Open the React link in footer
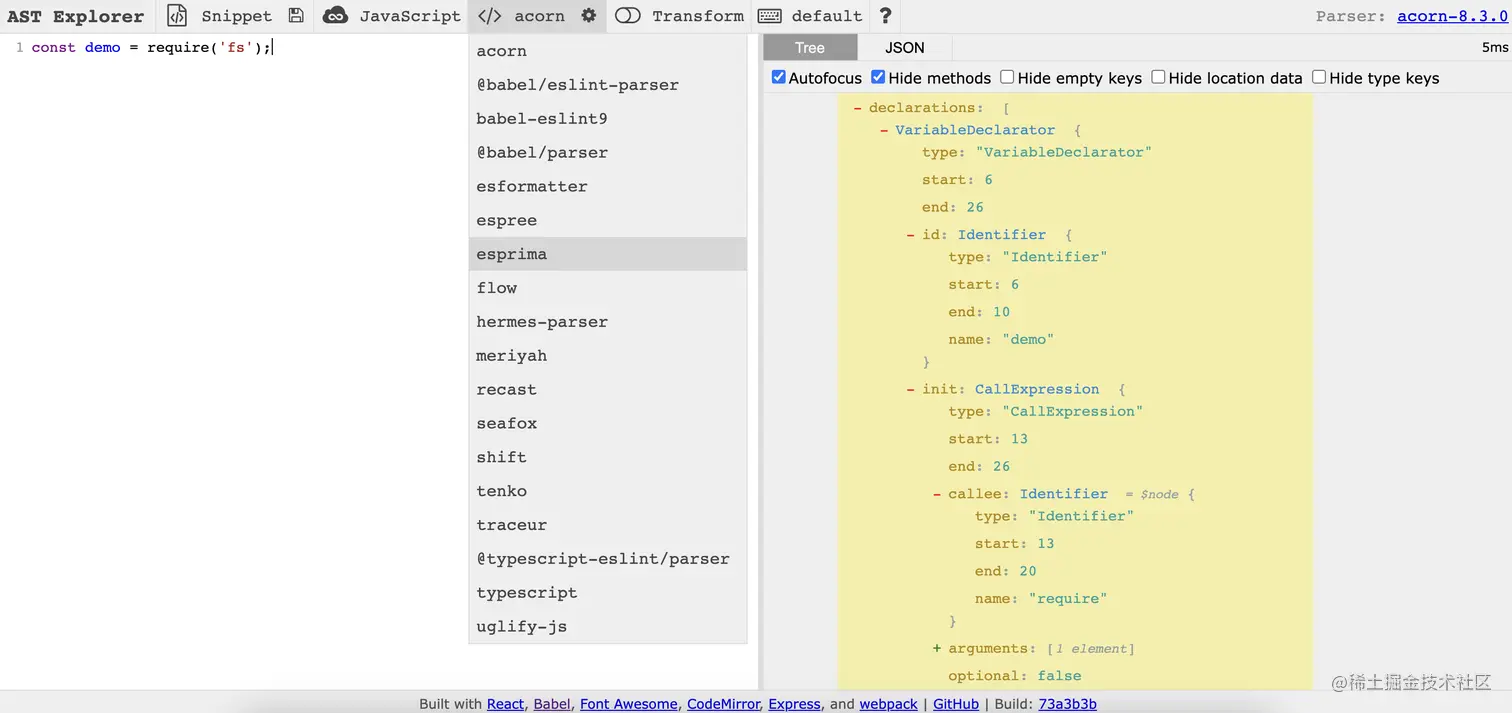 click(x=505, y=704)
